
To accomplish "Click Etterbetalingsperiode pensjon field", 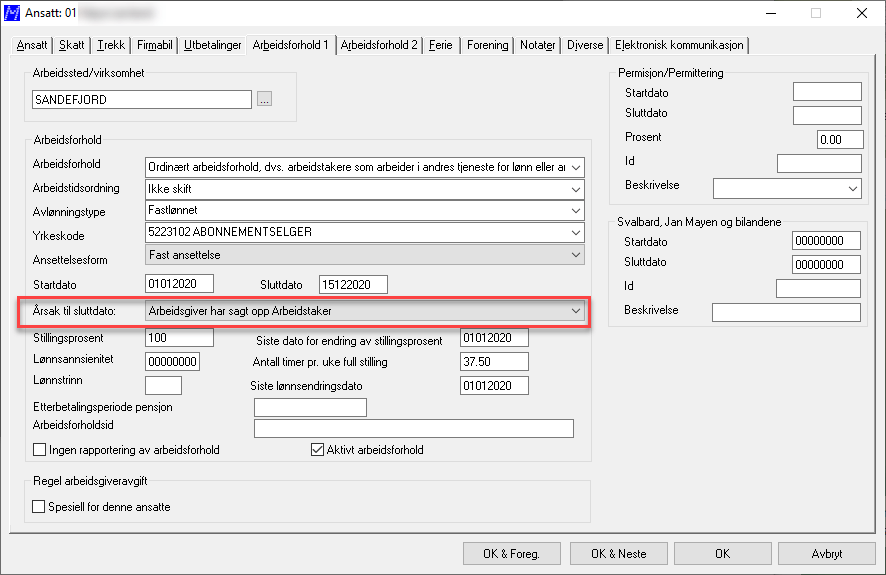I will point(310,407).
